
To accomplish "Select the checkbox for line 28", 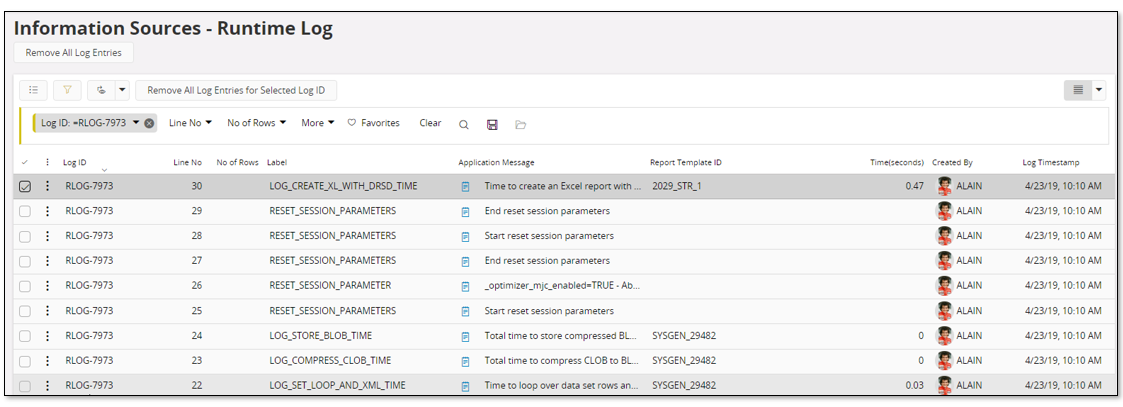I will tap(25, 236).
